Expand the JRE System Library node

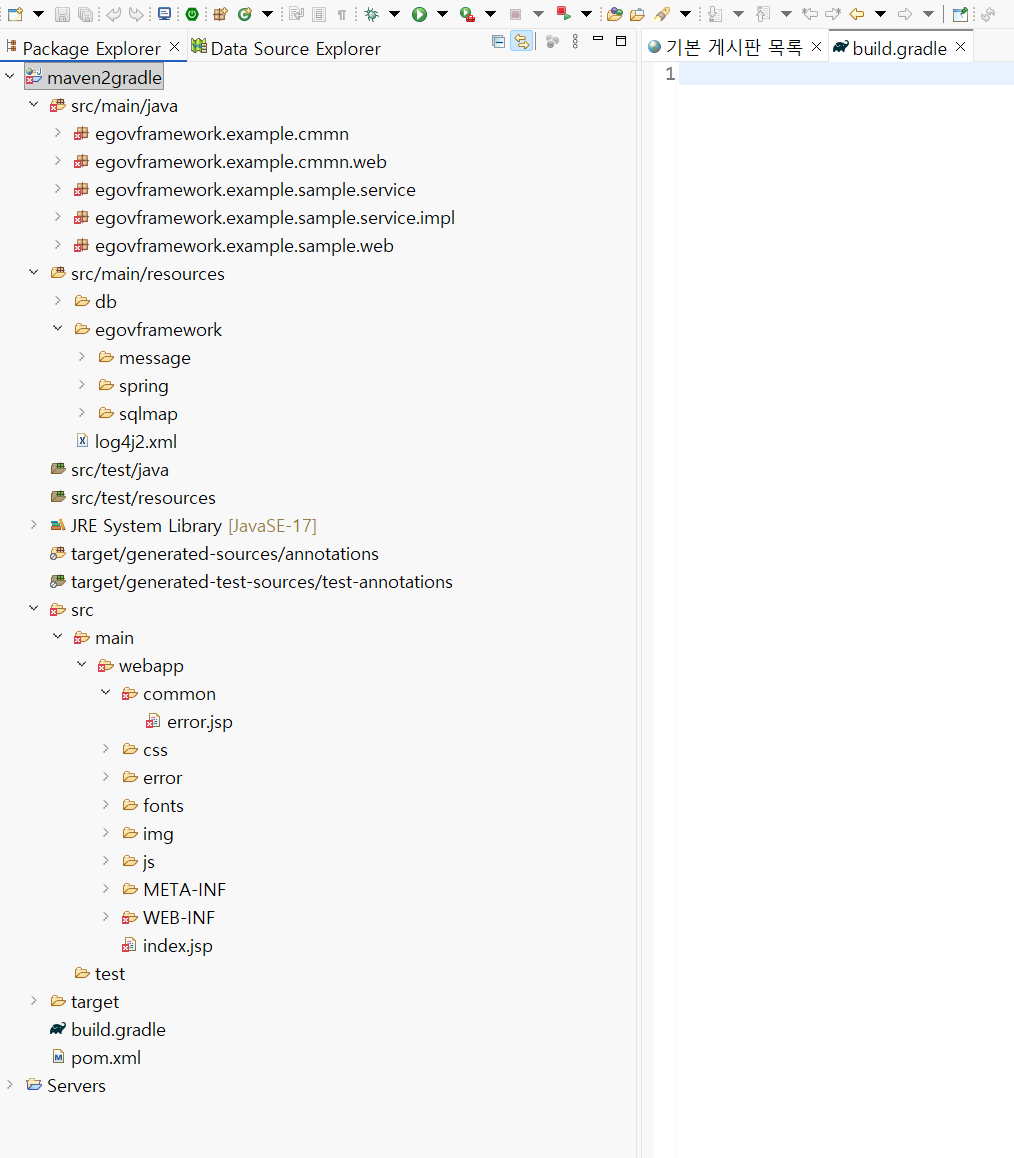tap(34, 525)
